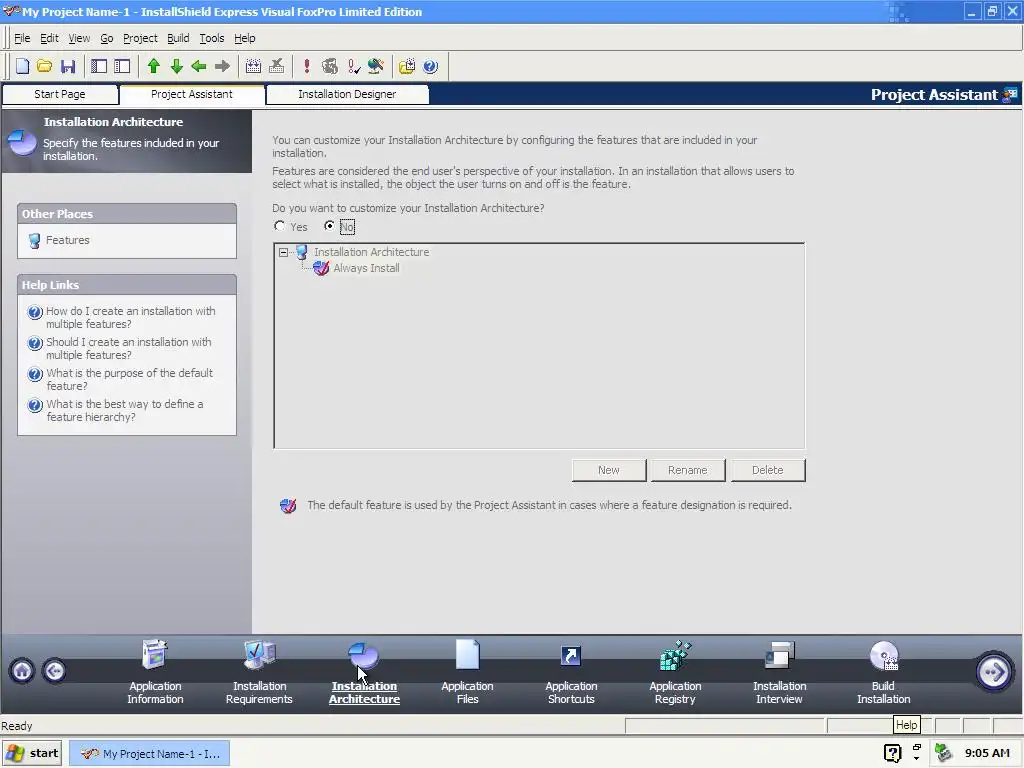Viewport: 1024px width, 768px height.
Task: Open the View menu
Action: [79, 38]
